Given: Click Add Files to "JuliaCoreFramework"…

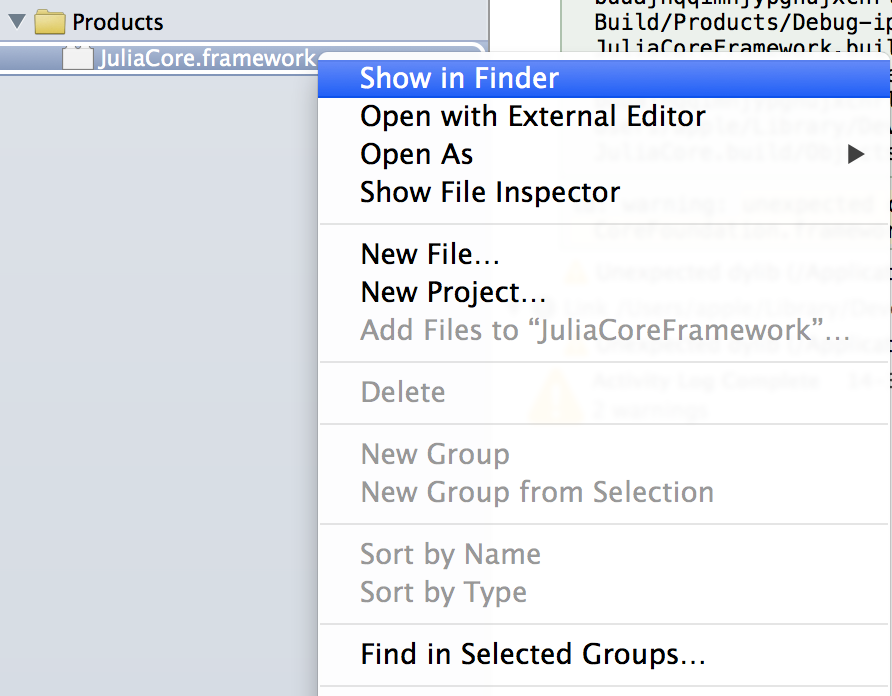Looking at the screenshot, I should click(604, 331).
